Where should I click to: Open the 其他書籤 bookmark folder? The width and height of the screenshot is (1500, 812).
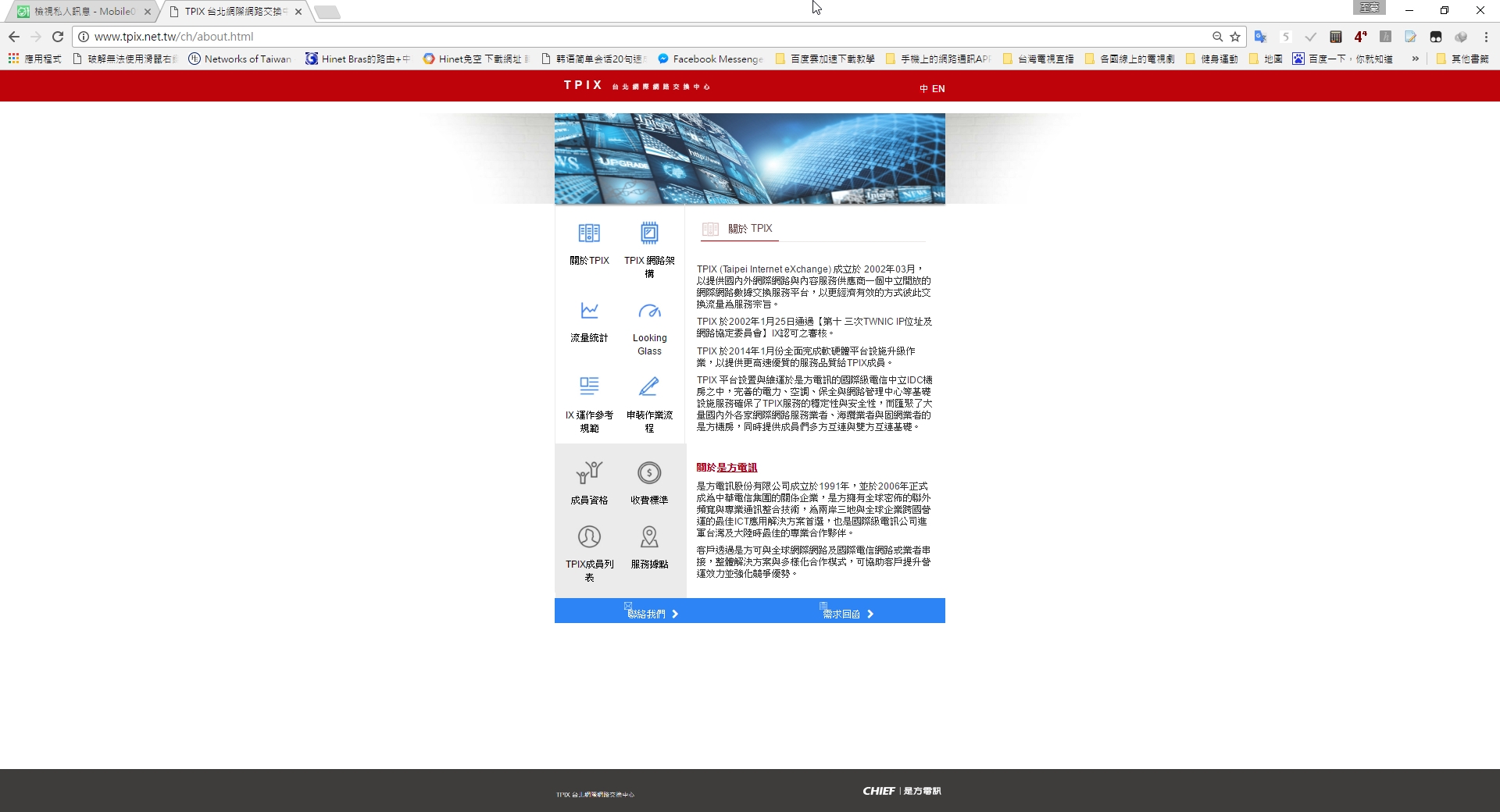[x=1463, y=59]
